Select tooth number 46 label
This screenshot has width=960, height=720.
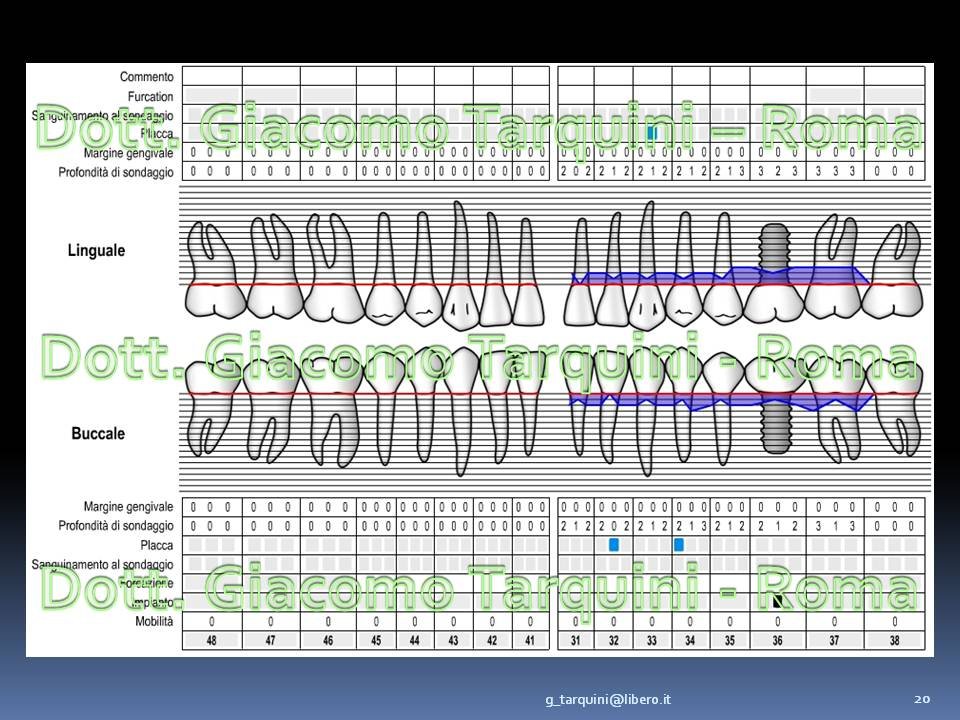pyautogui.click(x=328, y=640)
